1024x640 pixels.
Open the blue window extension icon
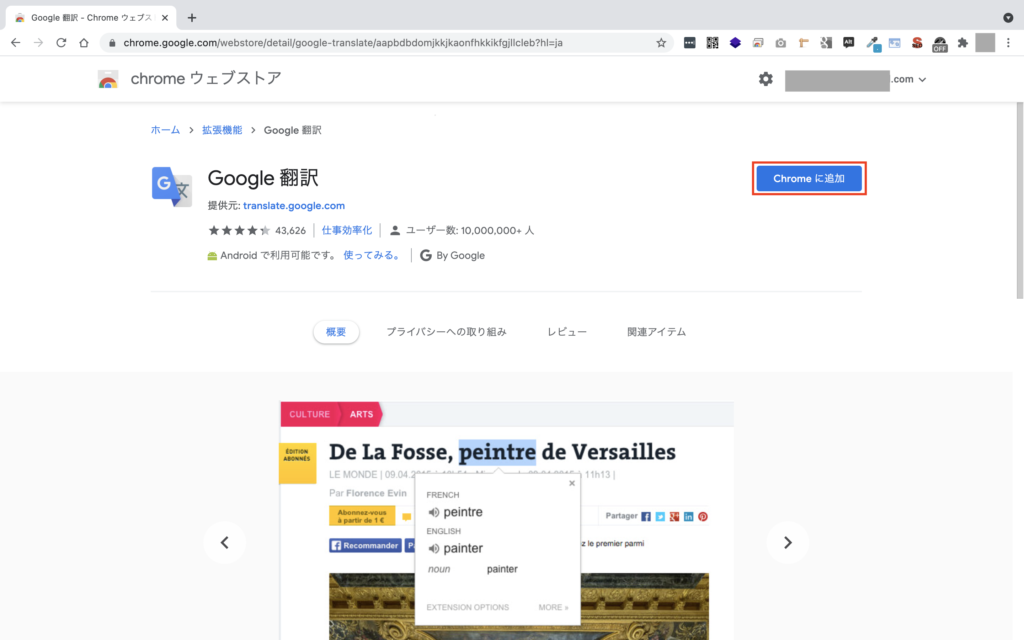(895, 42)
